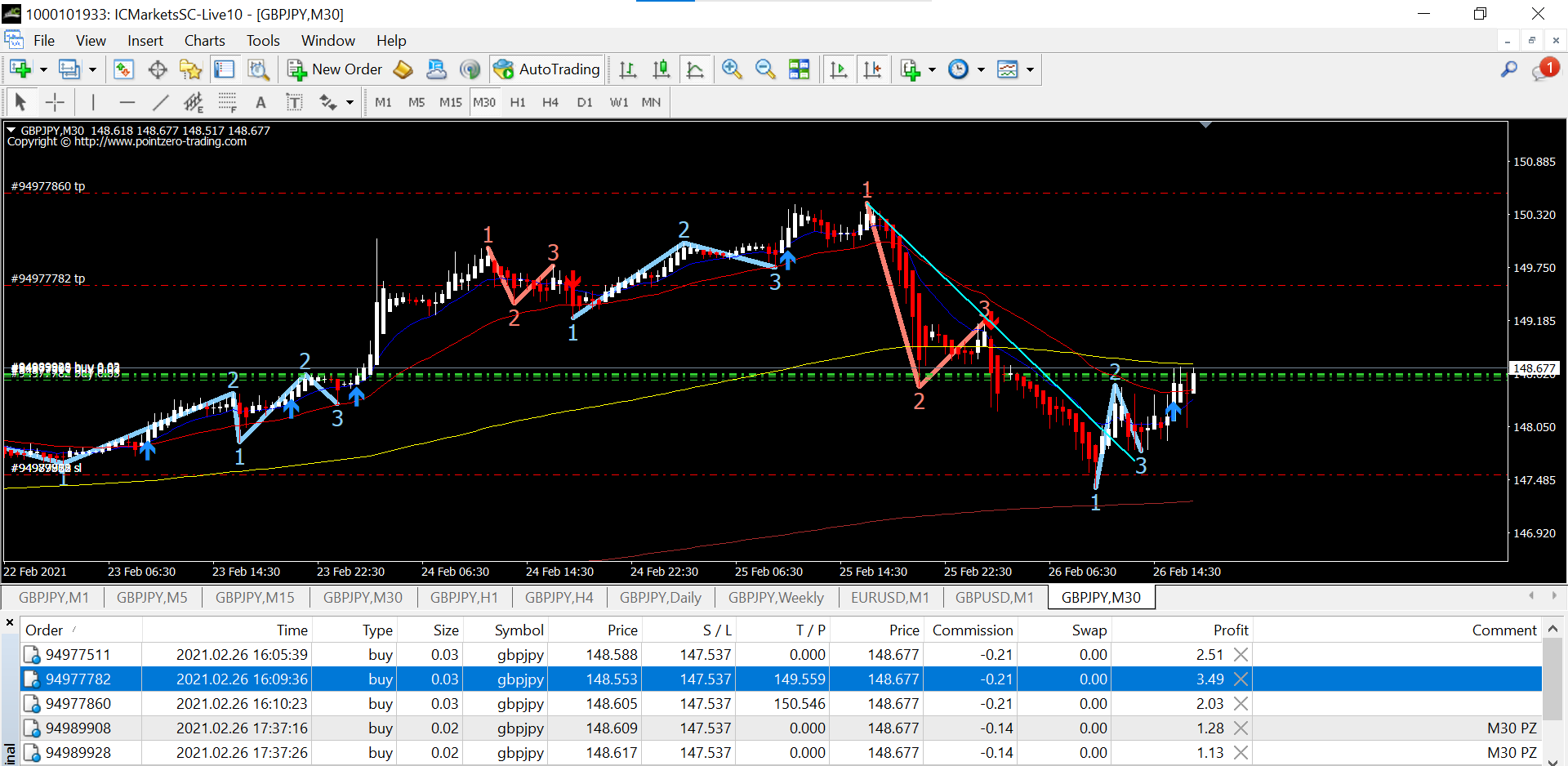The image size is (1568, 766).
Task: Open the Strategy Tester magnifier icon
Action: click(x=258, y=69)
